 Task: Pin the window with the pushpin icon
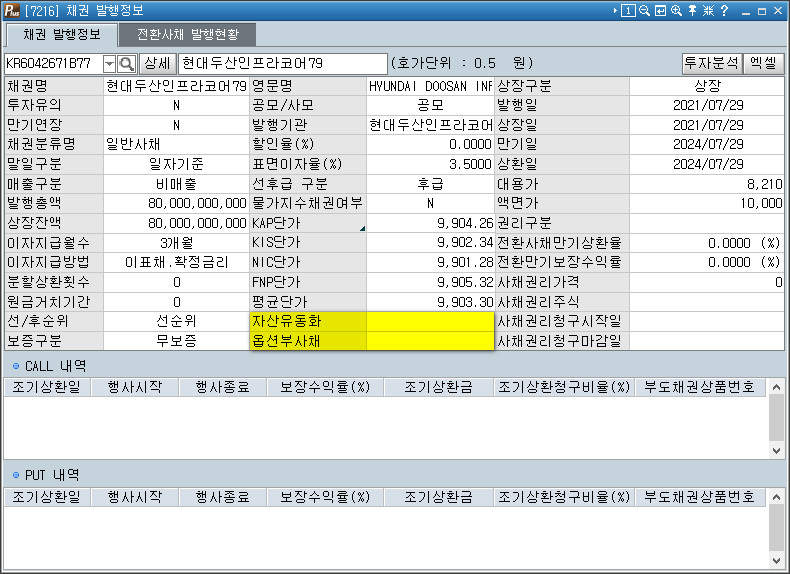[692, 11]
